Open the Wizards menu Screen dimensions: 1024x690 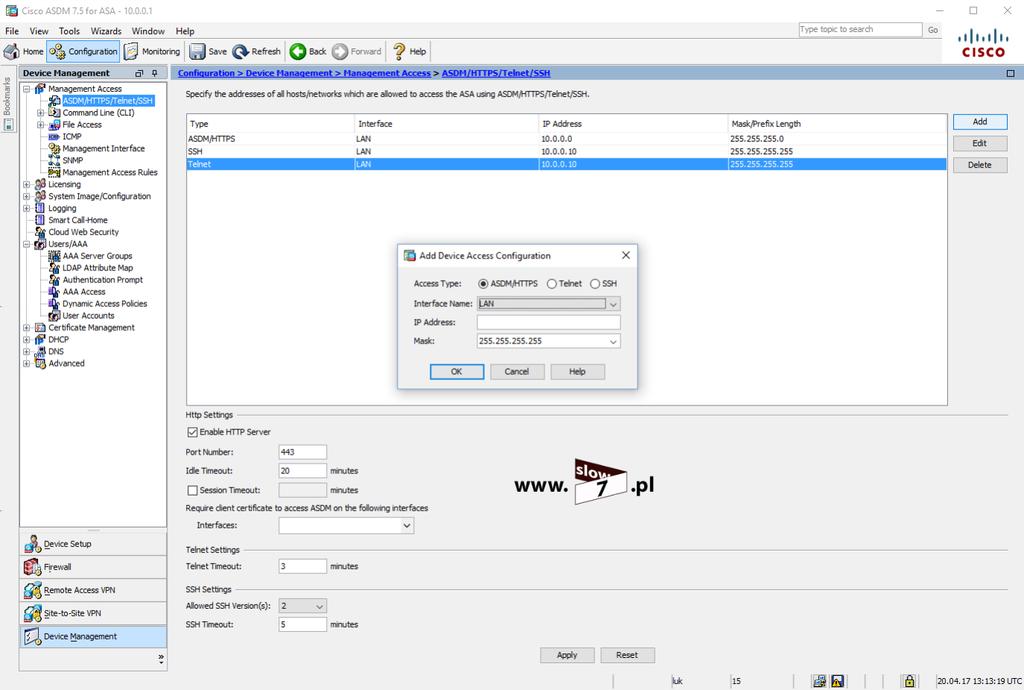click(106, 31)
